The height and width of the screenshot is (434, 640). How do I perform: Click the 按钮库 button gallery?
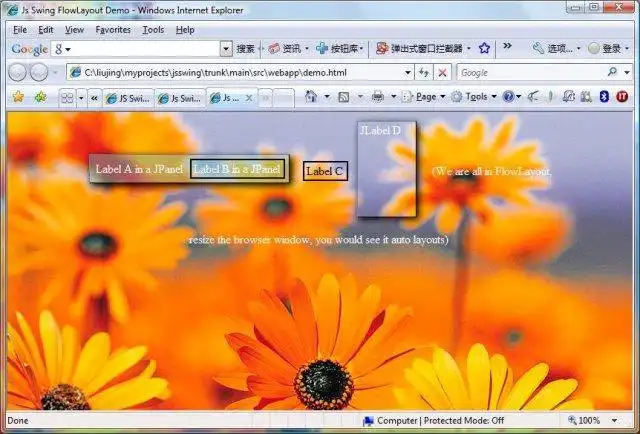pos(340,49)
